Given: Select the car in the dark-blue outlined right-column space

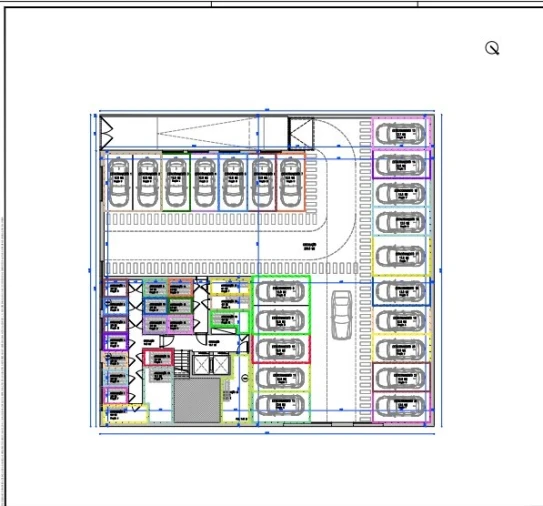Looking at the screenshot, I should tap(401, 292).
